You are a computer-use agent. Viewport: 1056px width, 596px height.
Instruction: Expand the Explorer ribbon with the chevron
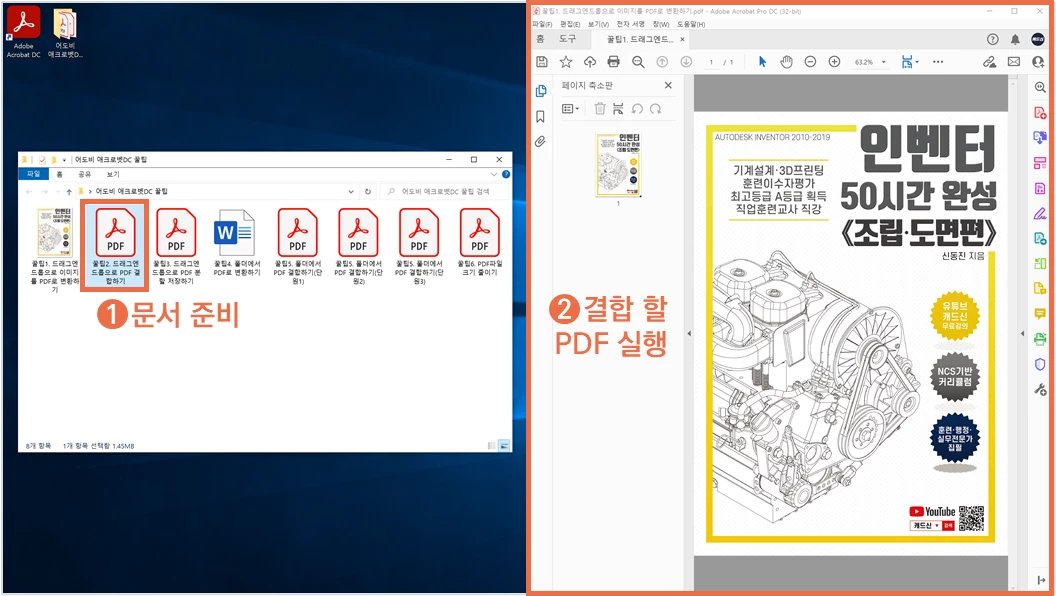click(494, 174)
